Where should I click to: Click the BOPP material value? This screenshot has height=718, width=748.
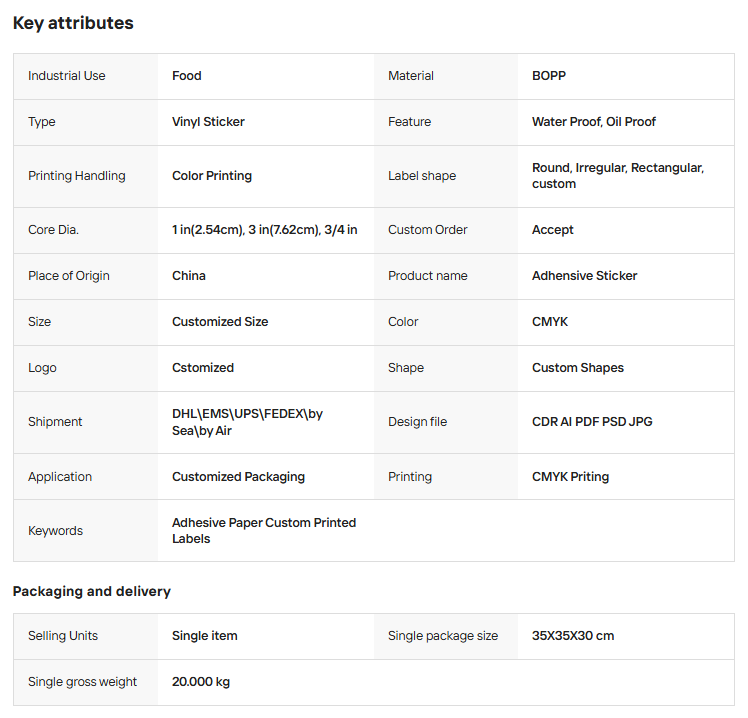pyautogui.click(x=549, y=76)
